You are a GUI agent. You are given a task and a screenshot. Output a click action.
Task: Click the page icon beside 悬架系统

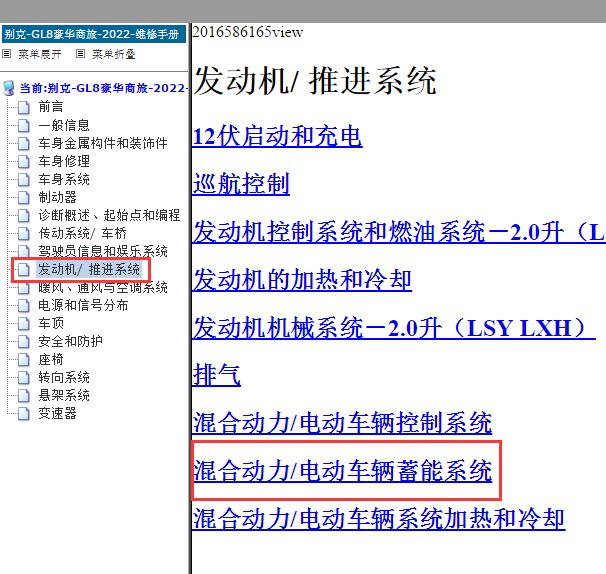tap(24, 395)
